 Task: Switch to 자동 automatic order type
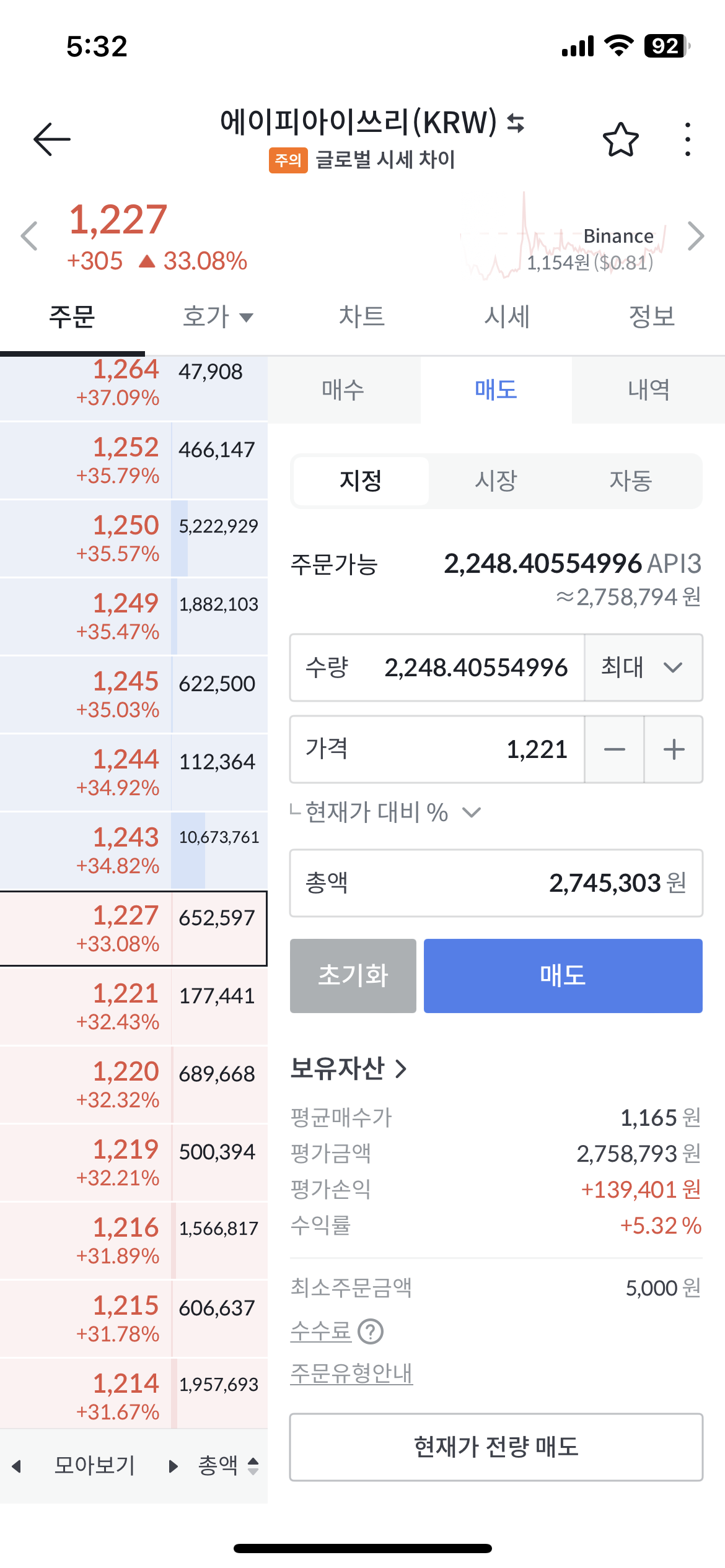[631, 481]
